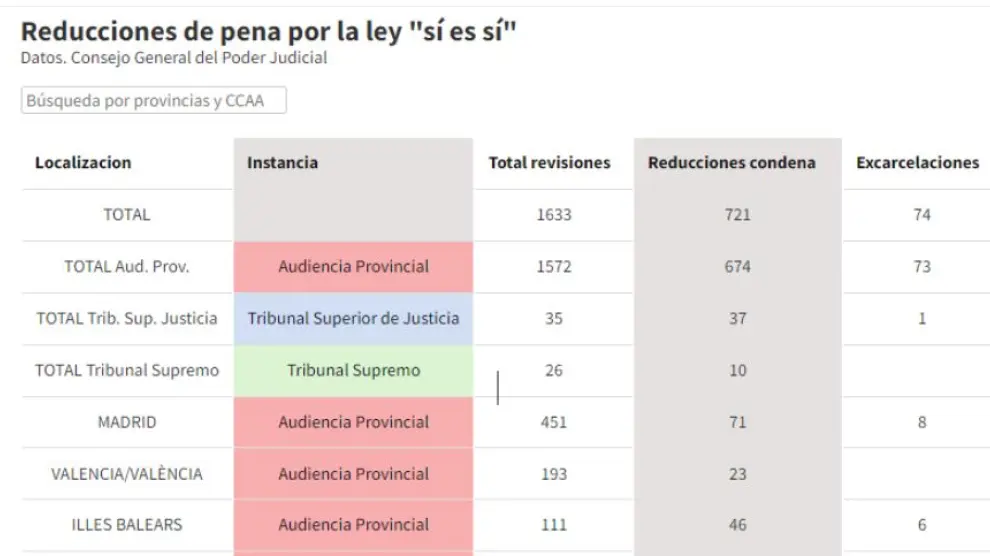
Task: Select the 73 excarcelaciones value
Action: 921,267
